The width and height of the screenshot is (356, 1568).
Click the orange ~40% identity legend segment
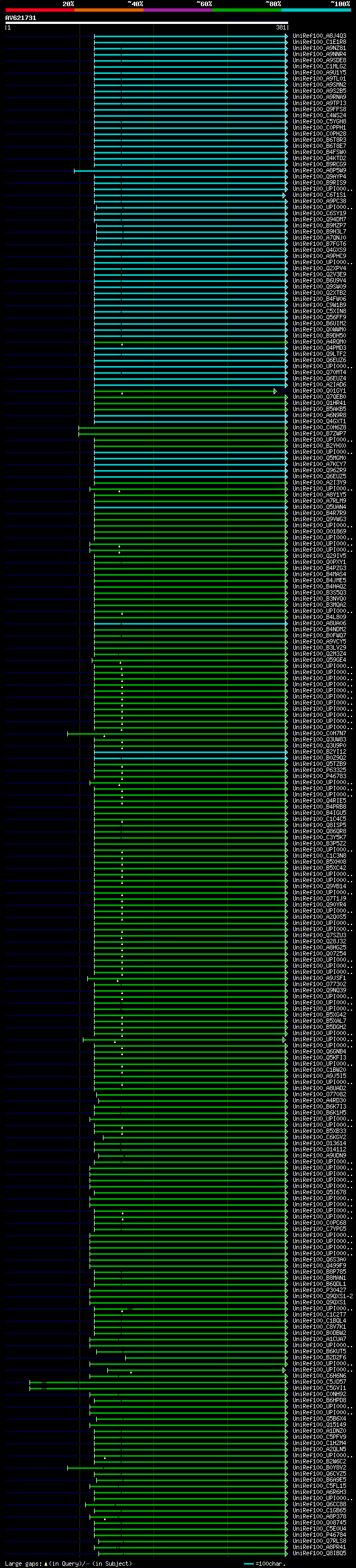tap(109, 10)
